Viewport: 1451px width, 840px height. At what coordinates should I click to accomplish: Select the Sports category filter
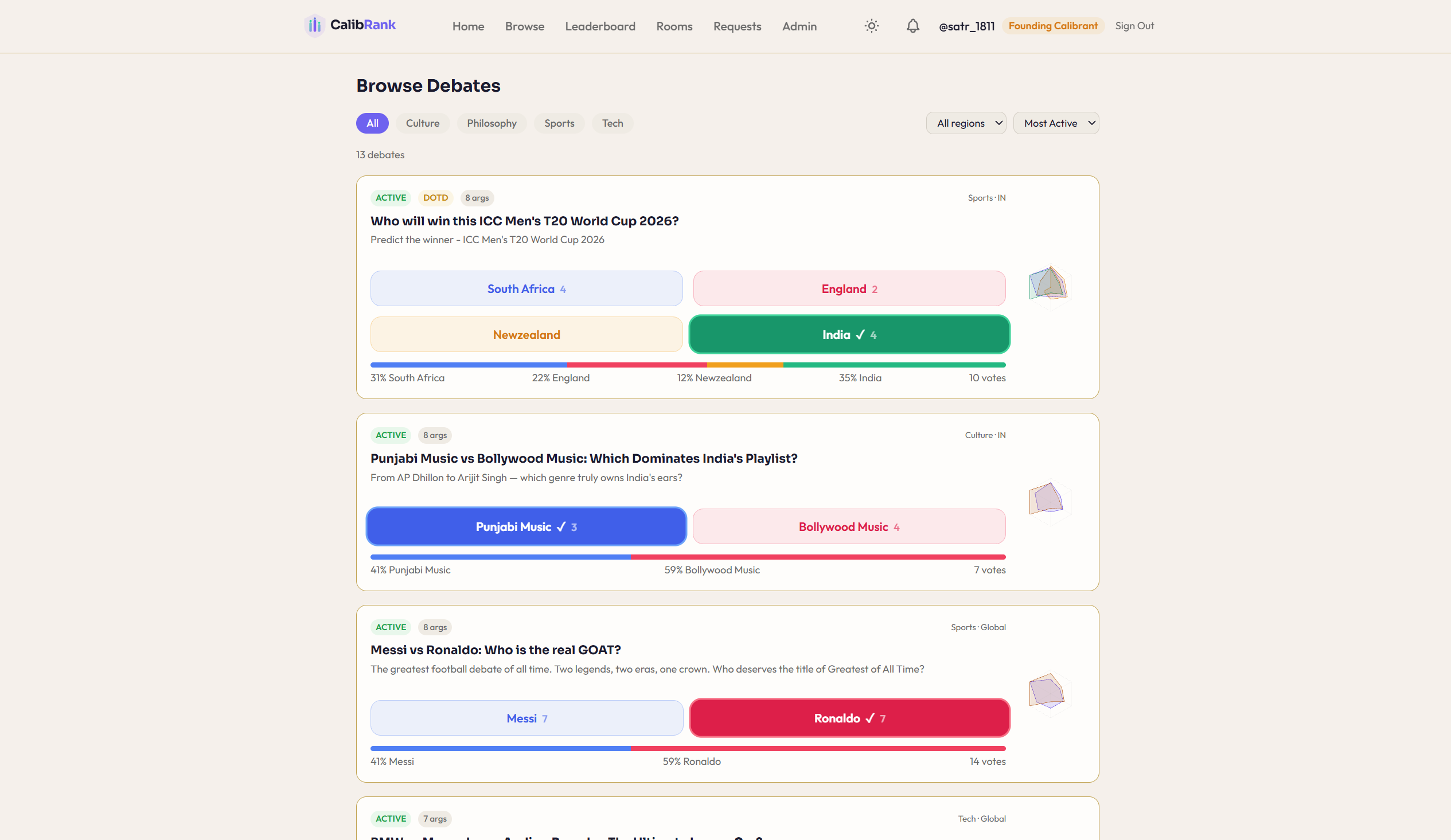[x=559, y=123]
